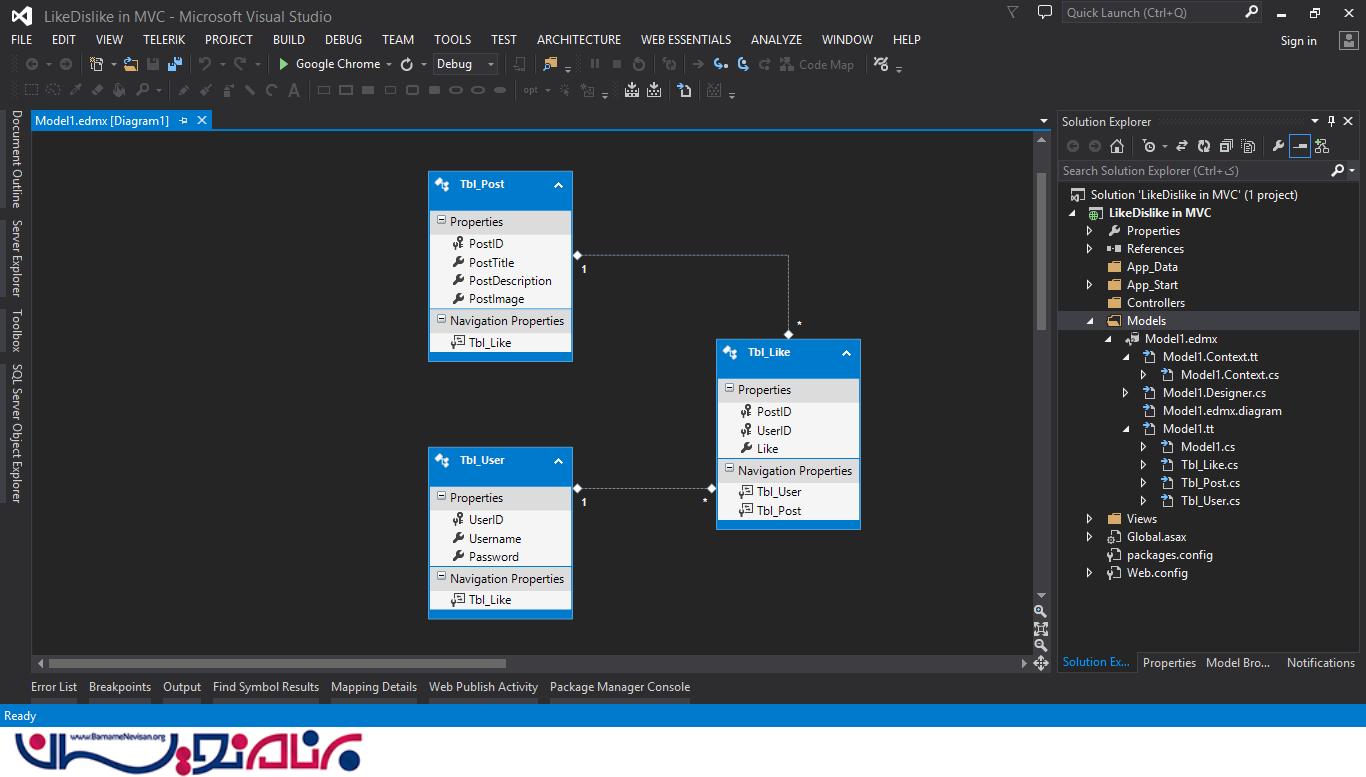Click the Search Solution Explorer field

(1195, 171)
